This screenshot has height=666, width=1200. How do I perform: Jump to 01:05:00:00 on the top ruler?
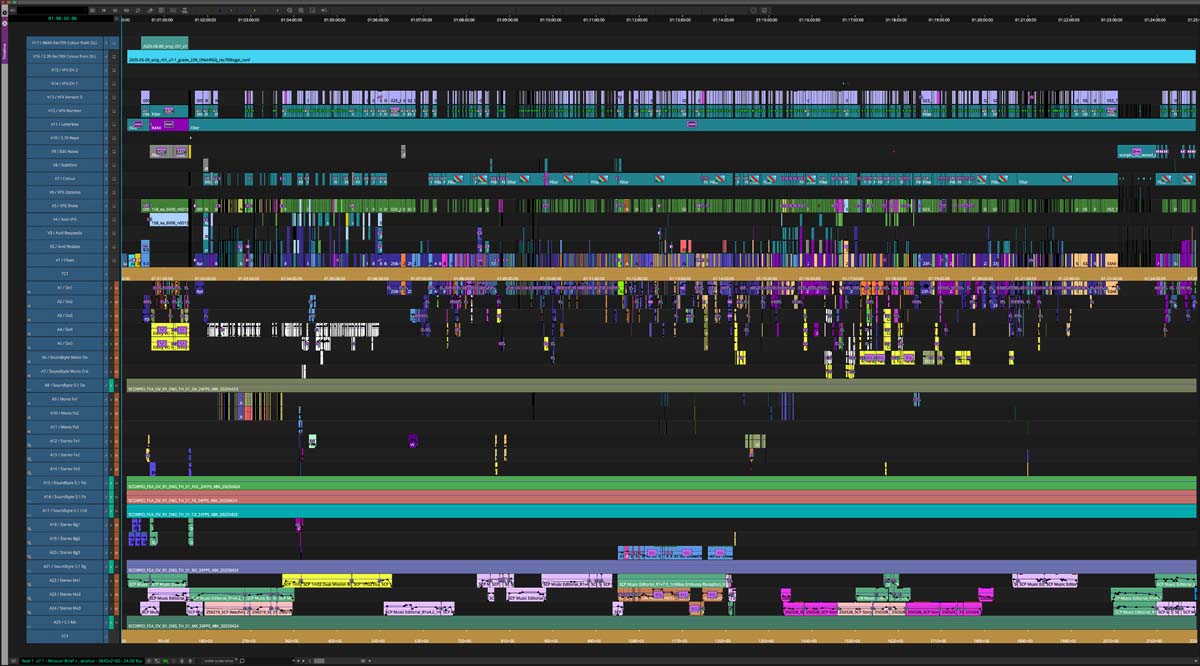[333, 19]
